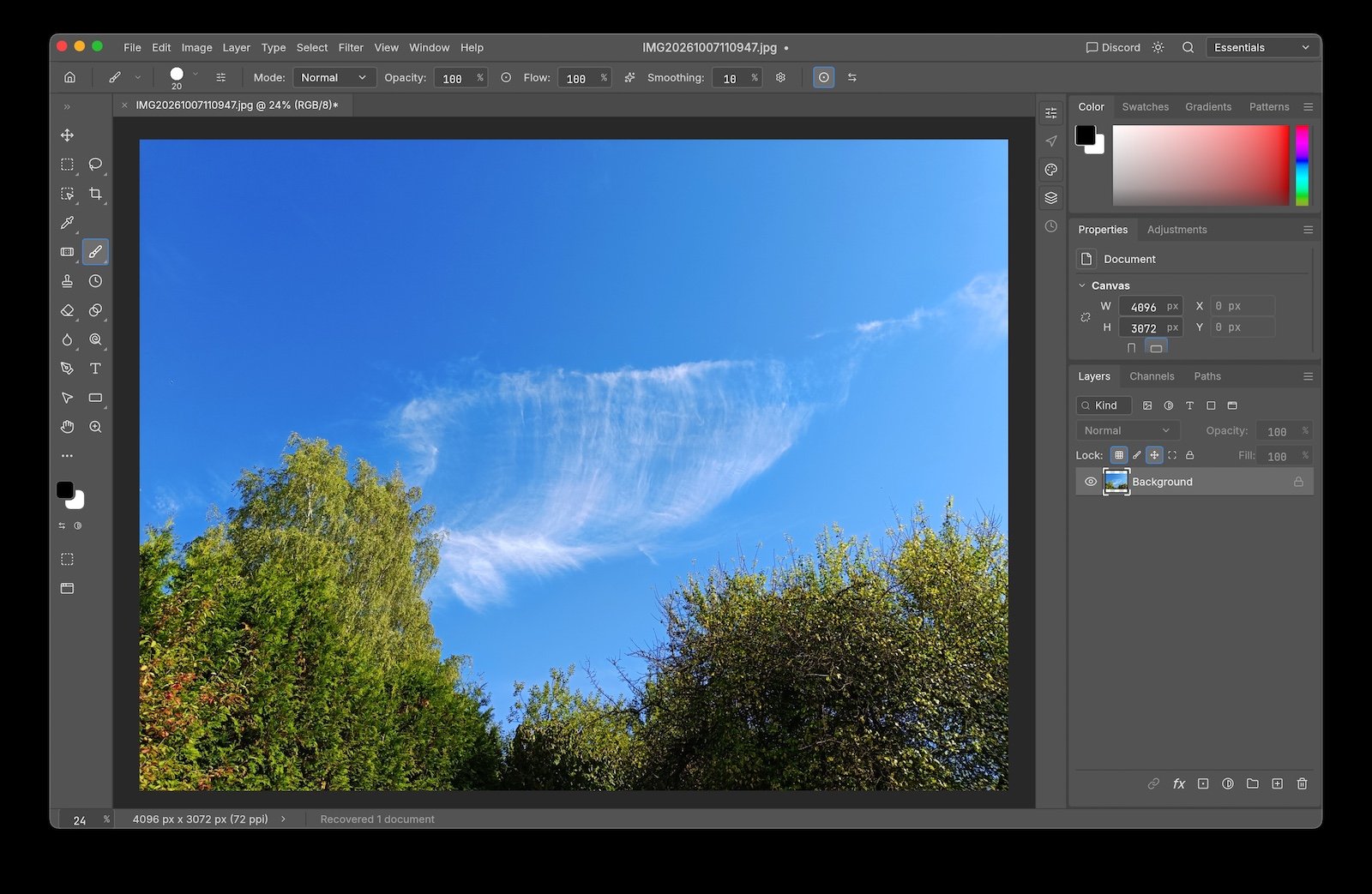Toggle lock position in Layers panel

coord(1154,455)
